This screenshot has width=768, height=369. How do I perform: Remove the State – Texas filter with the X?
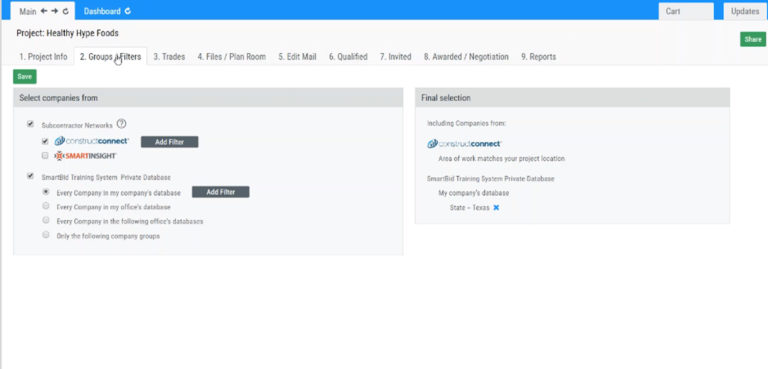coord(496,208)
